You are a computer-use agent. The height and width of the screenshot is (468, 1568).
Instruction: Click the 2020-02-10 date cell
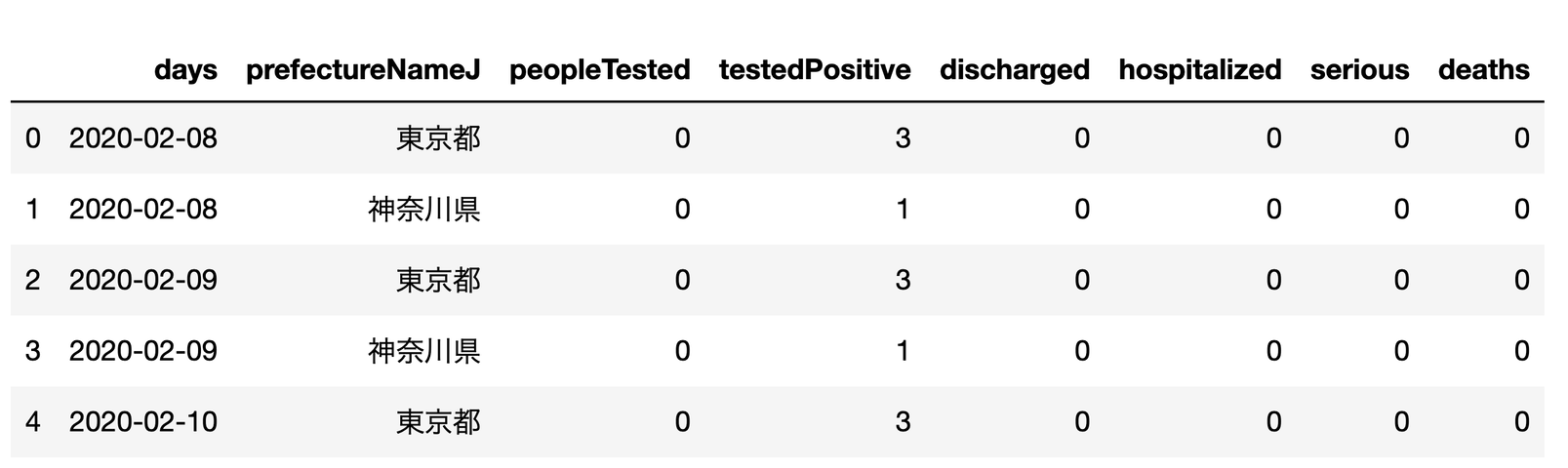(143, 422)
